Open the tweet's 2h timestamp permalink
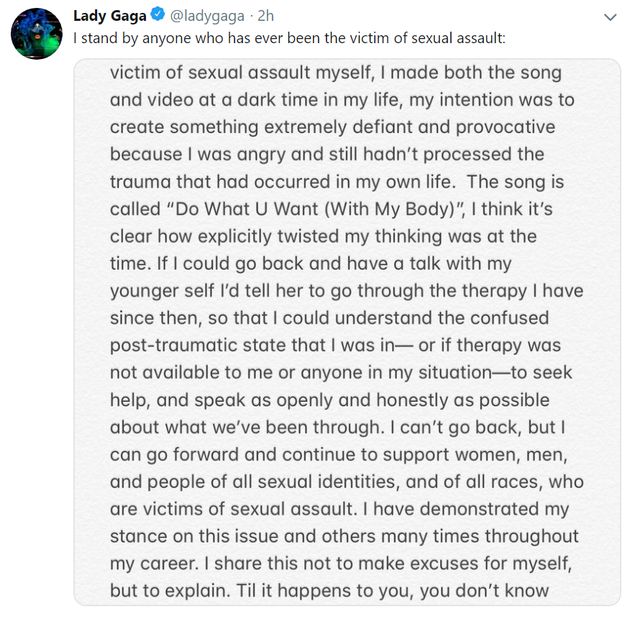 pos(266,16)
